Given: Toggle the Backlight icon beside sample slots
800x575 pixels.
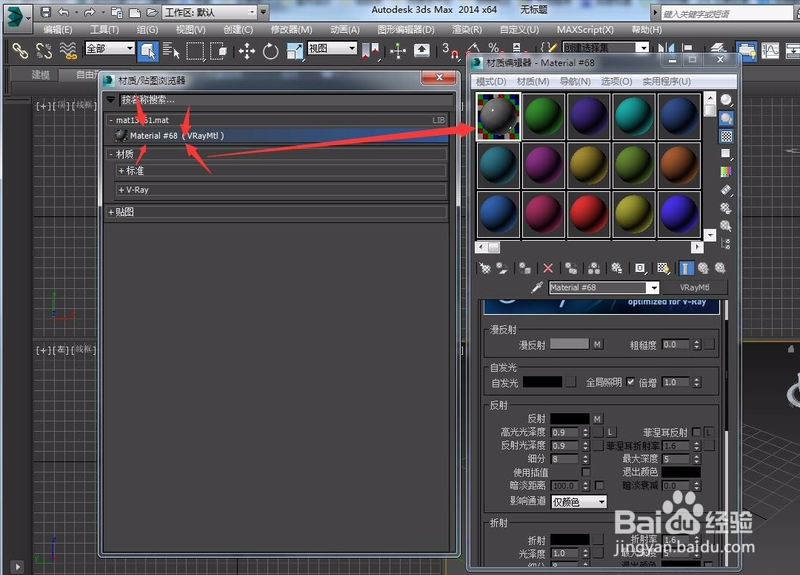Looking at the screenshot, I should click(x=726, y=118).
